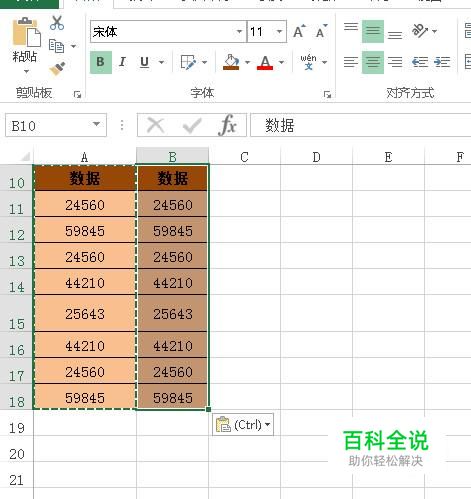The height and width of the screenshot is (499, 471).
Task: Select row 15 header
Action: (16, 313)
